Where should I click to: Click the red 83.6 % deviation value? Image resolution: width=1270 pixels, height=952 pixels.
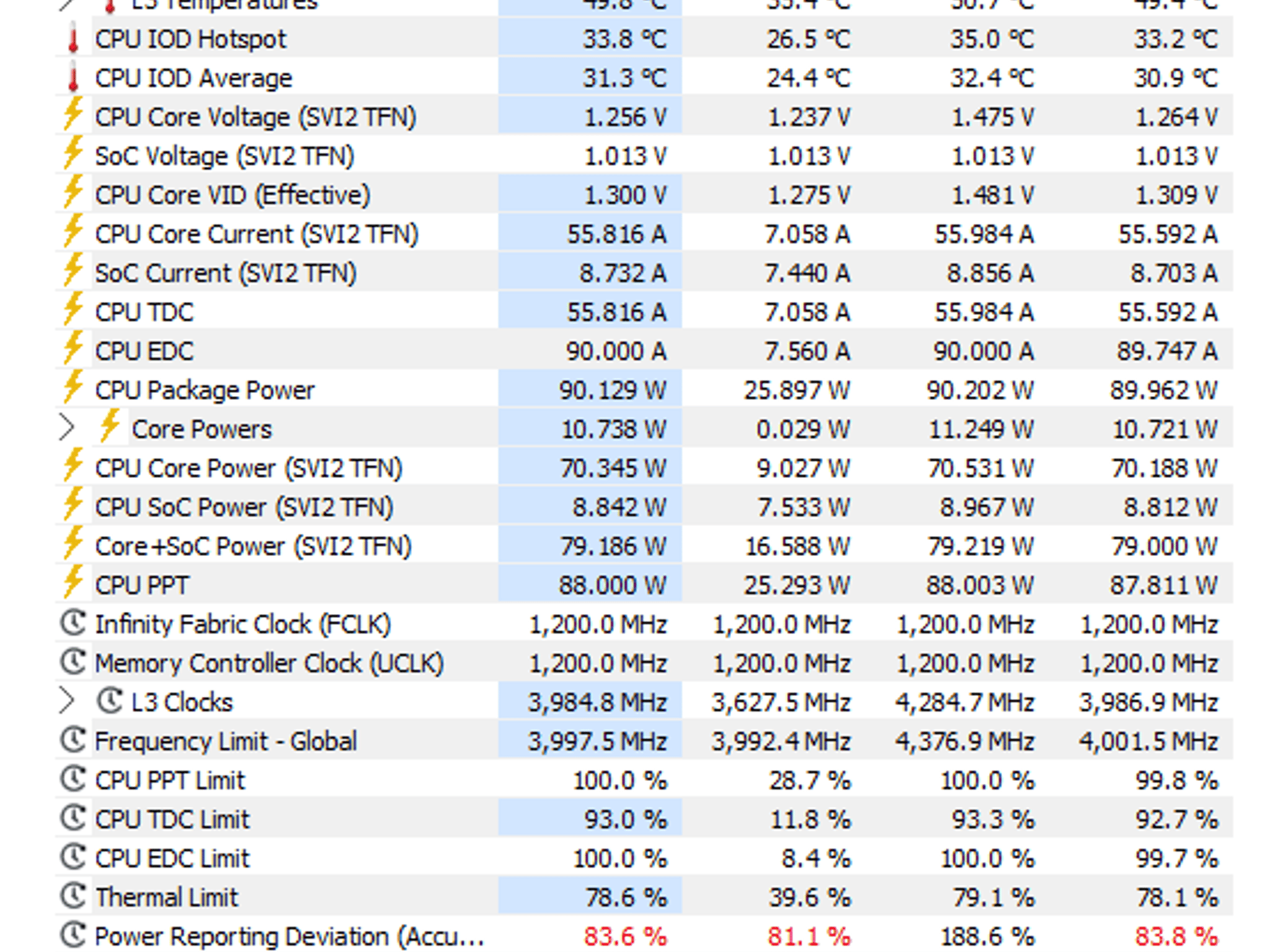click(x=625, y=937)
